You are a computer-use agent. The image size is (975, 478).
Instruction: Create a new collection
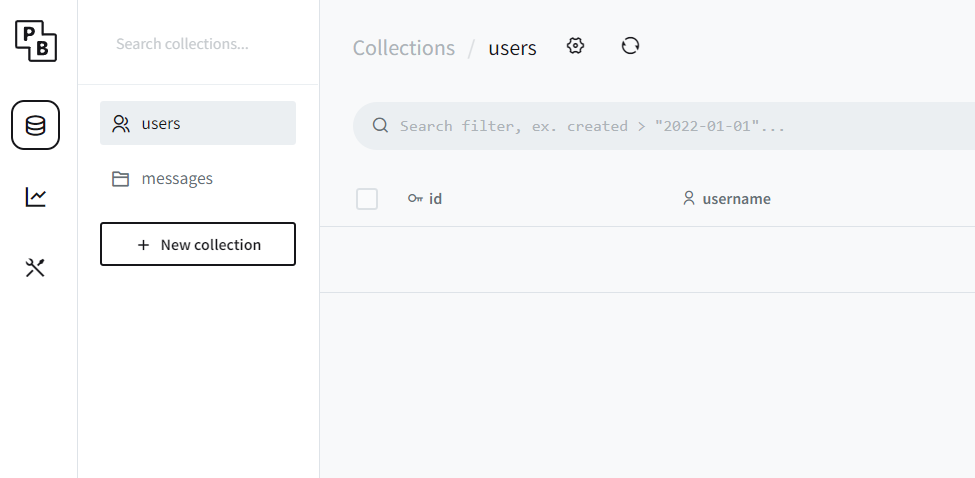point(198,244)
